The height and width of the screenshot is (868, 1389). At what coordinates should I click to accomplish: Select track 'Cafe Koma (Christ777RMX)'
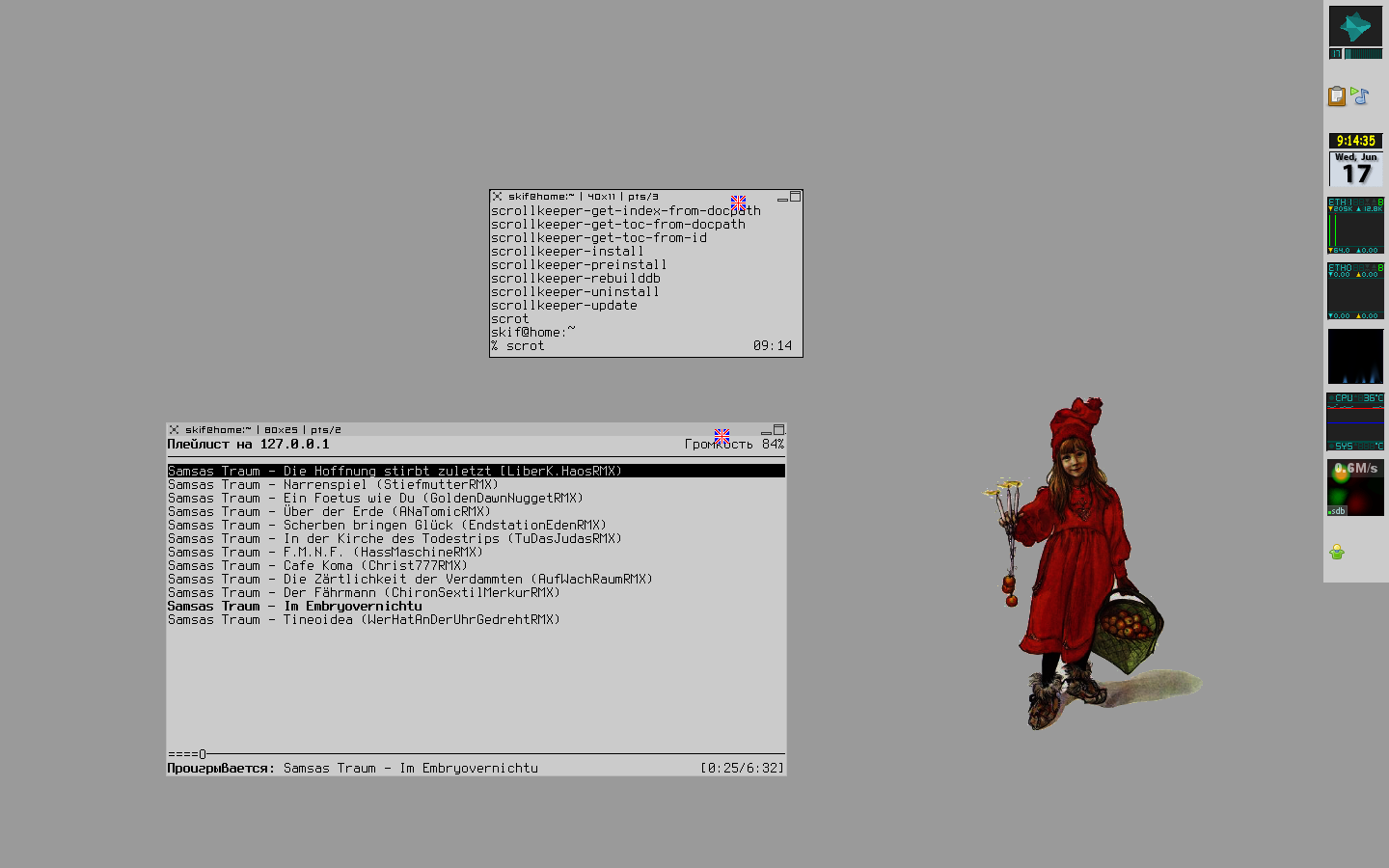pyautogui.click(x=318, y=565)
